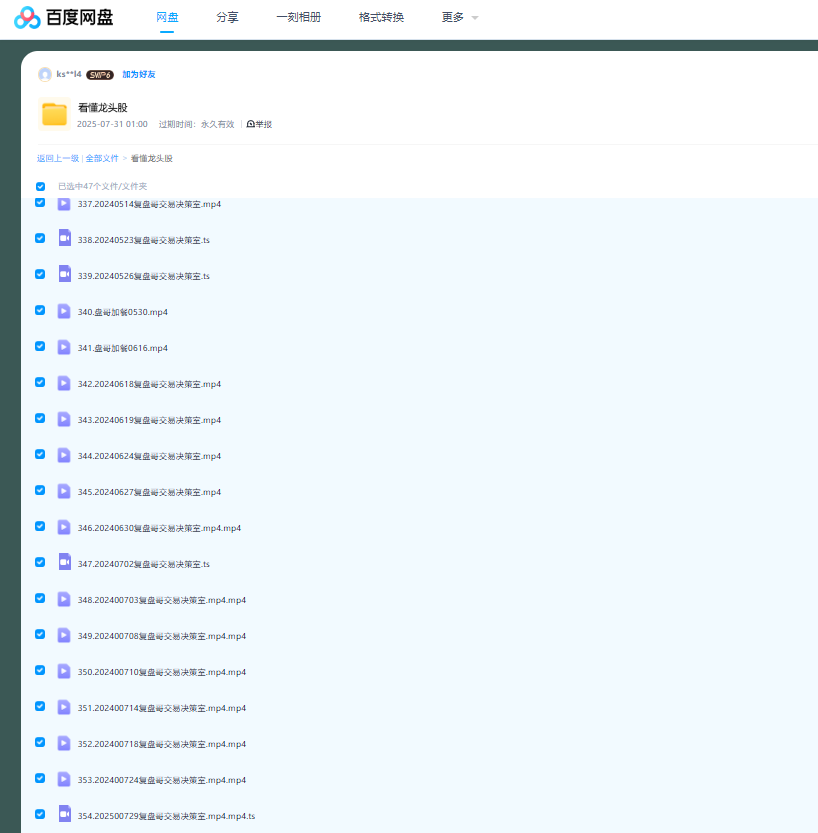The width and height of the screenshot is (818, 833).
Task: Click the ks**l4 user avatar icon
Action: pyautogui.click(x=45, y=74)
